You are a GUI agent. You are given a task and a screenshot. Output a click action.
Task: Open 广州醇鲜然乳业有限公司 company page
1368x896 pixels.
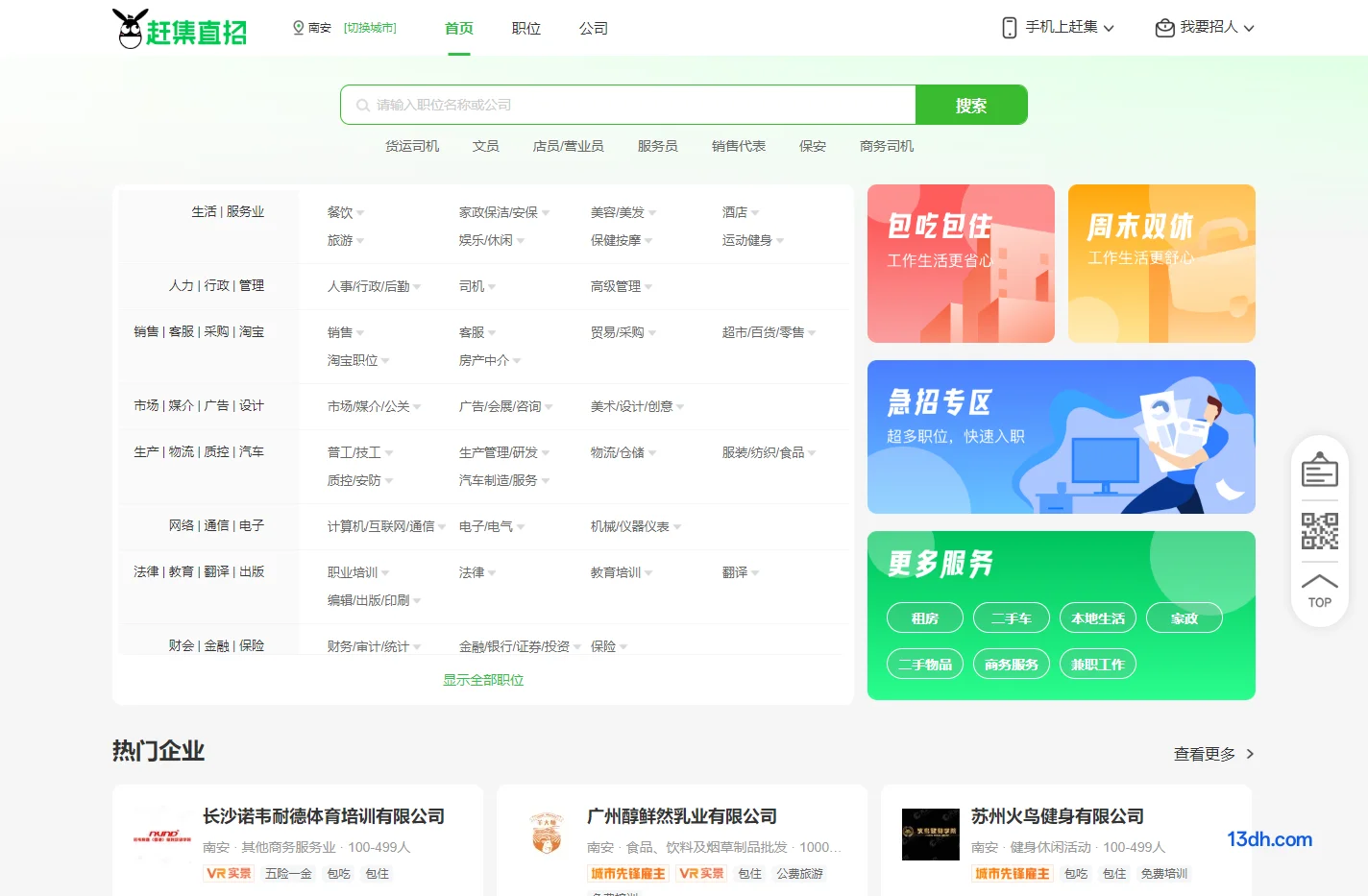[x=682, y=816]
